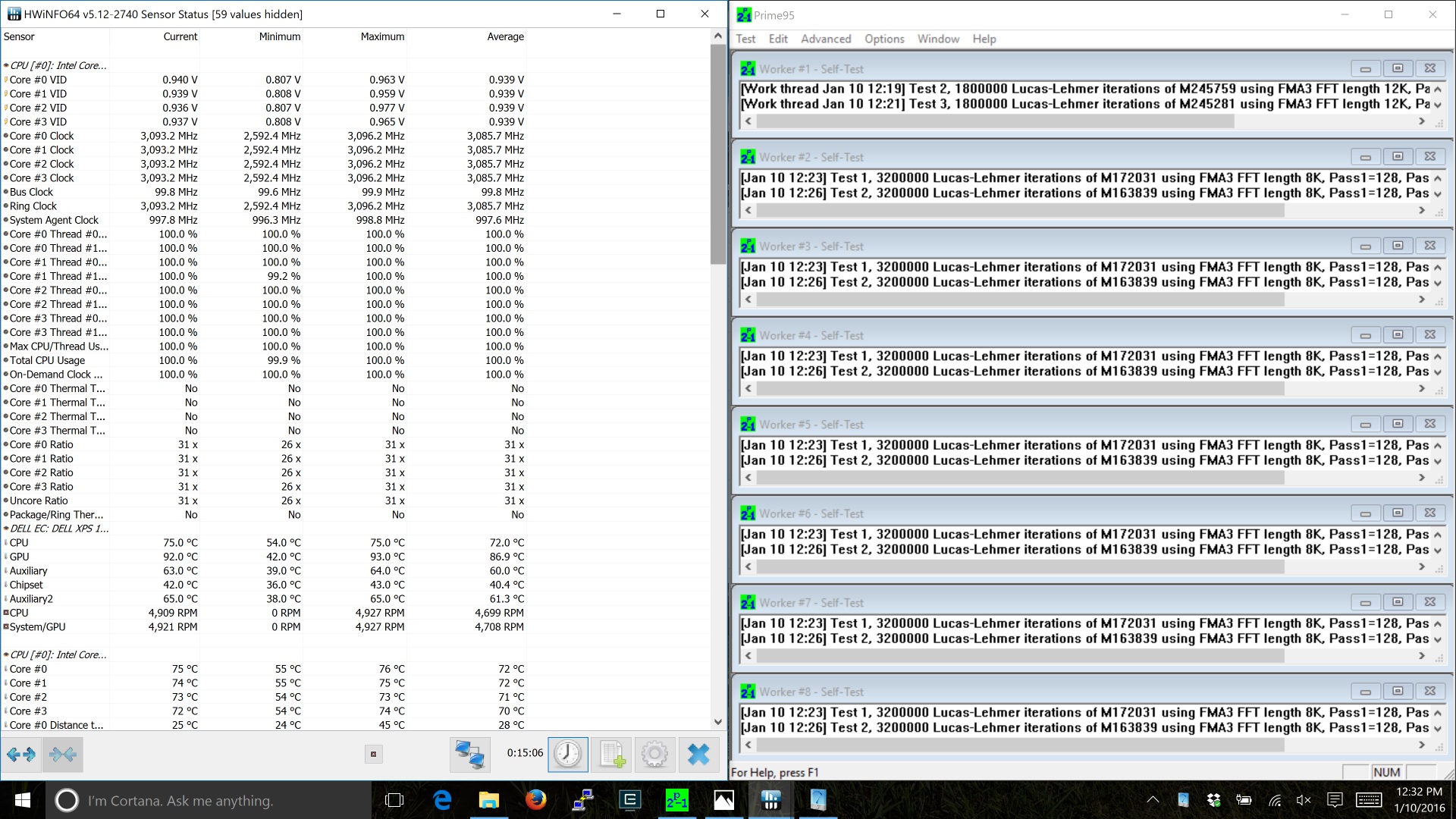Screen dimensions: 1456x819
Task: Click the Average column header in HWiNFO
Action: coord(505,36)
